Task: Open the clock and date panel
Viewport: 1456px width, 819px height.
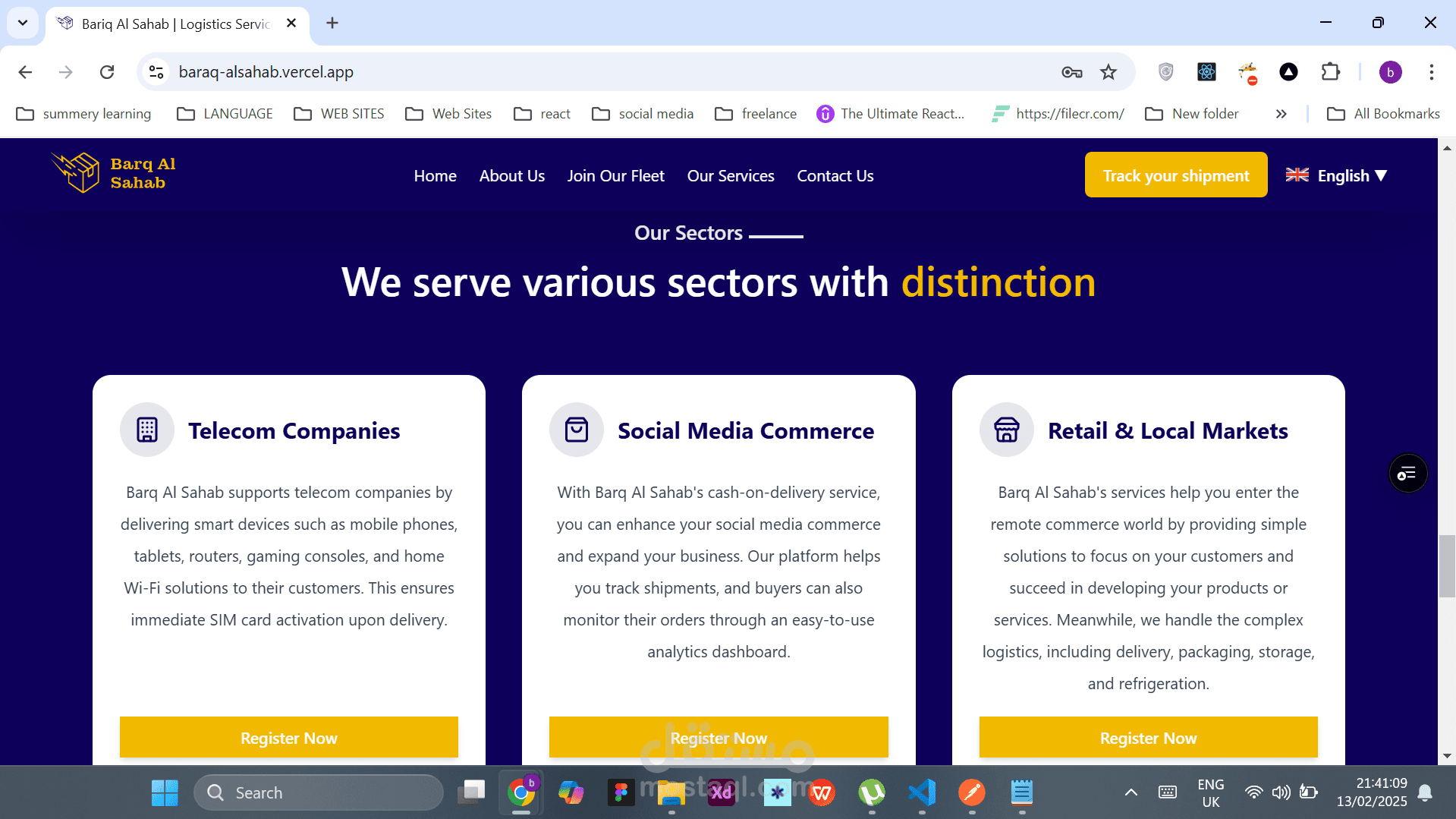Action: (1372, 792)
